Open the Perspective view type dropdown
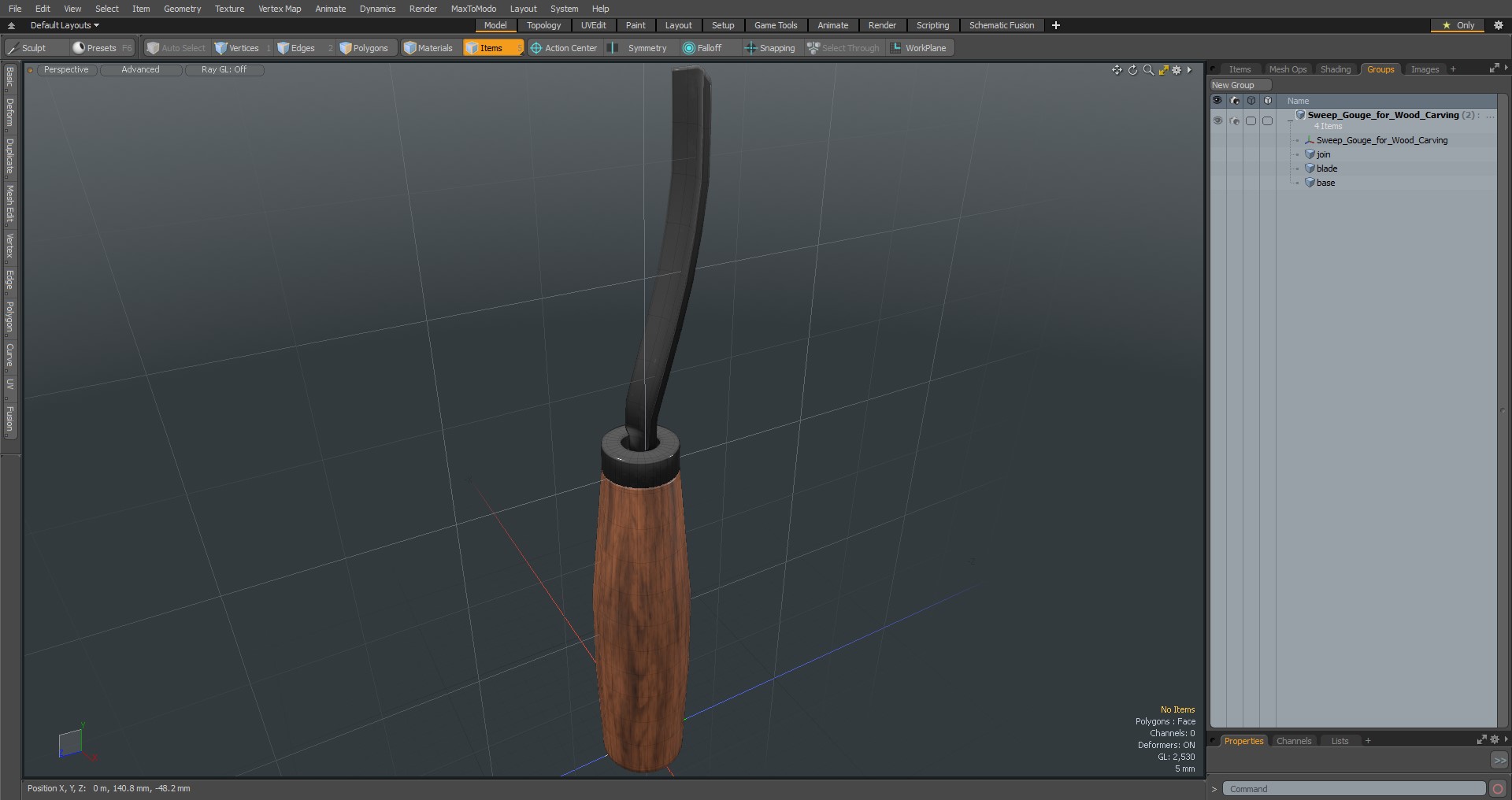The image size is (1512, 800). 66,70
